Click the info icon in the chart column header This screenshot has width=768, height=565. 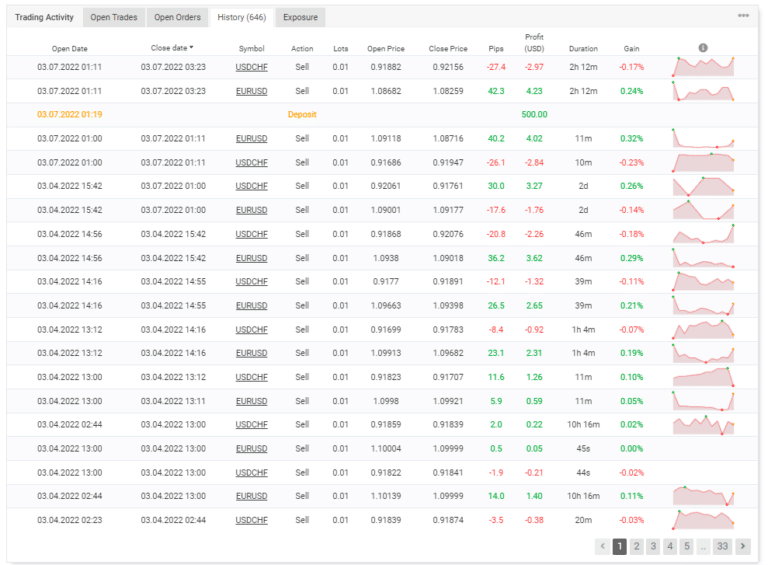pyautogui.click(x=703, y=48)
